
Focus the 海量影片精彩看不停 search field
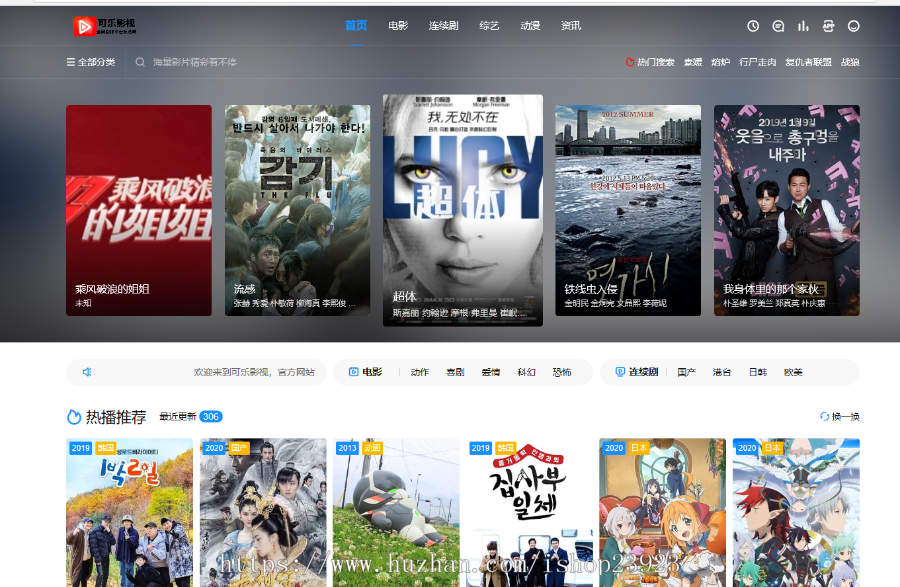(195, 62)
